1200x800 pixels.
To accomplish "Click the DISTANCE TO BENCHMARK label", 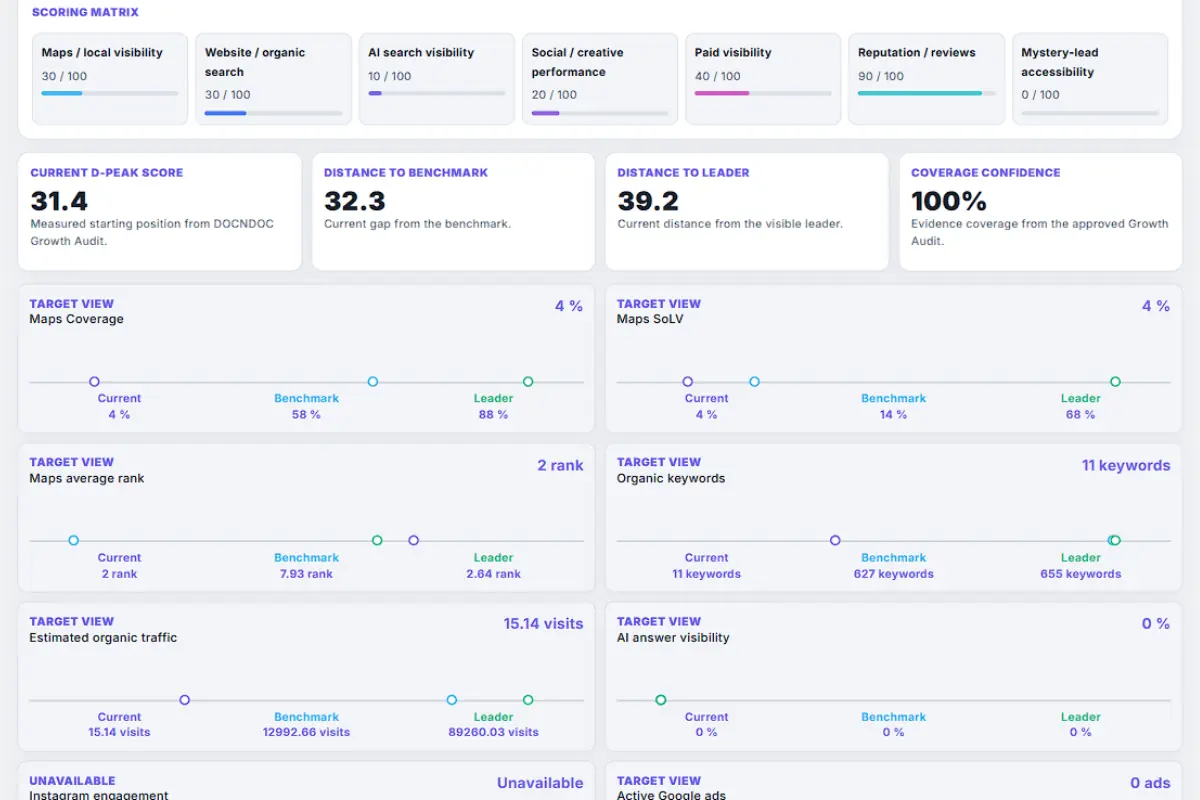I will pyautogui.click(x=406, y=173).
